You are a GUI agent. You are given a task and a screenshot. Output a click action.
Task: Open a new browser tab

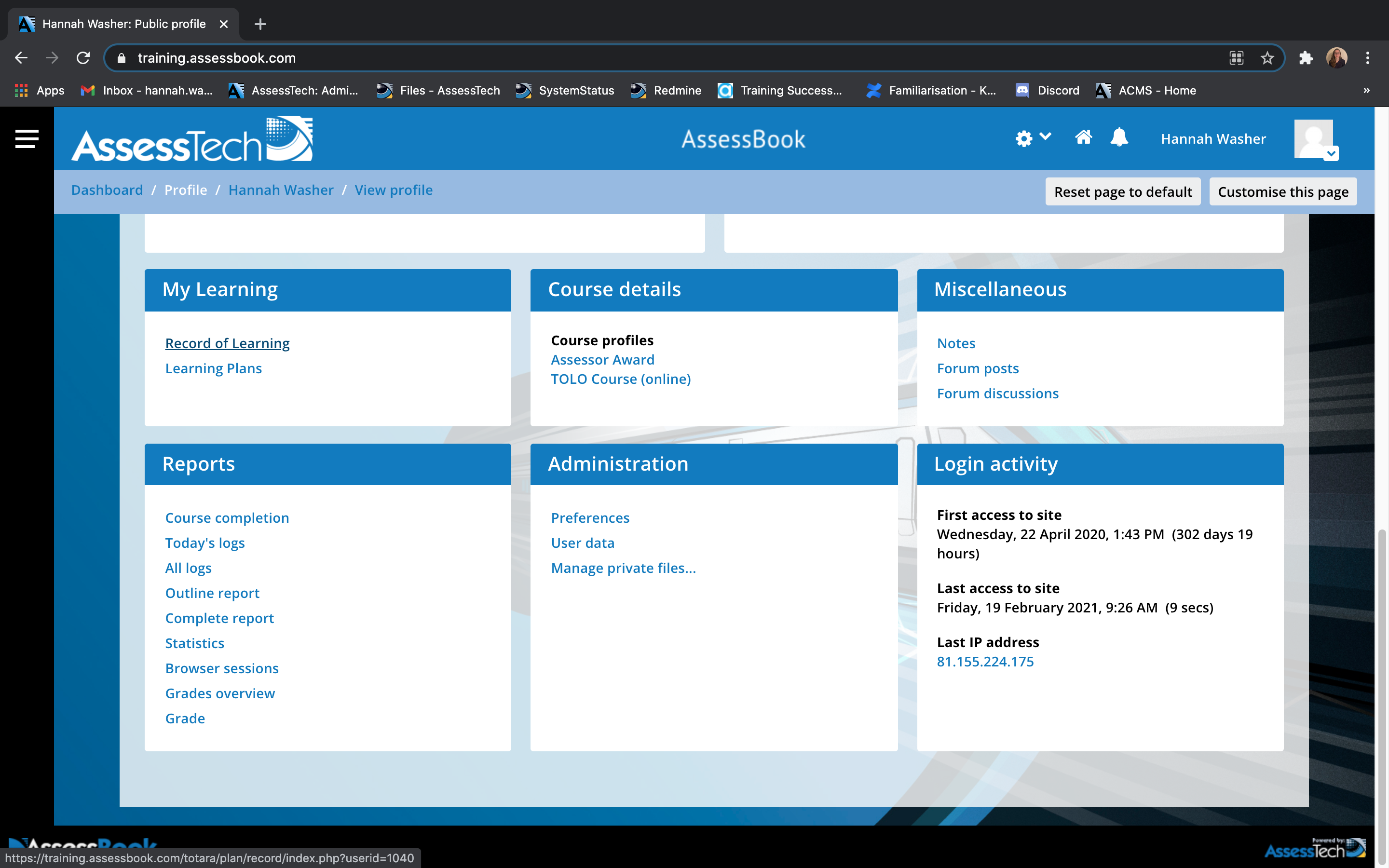(x=260, y=24)
